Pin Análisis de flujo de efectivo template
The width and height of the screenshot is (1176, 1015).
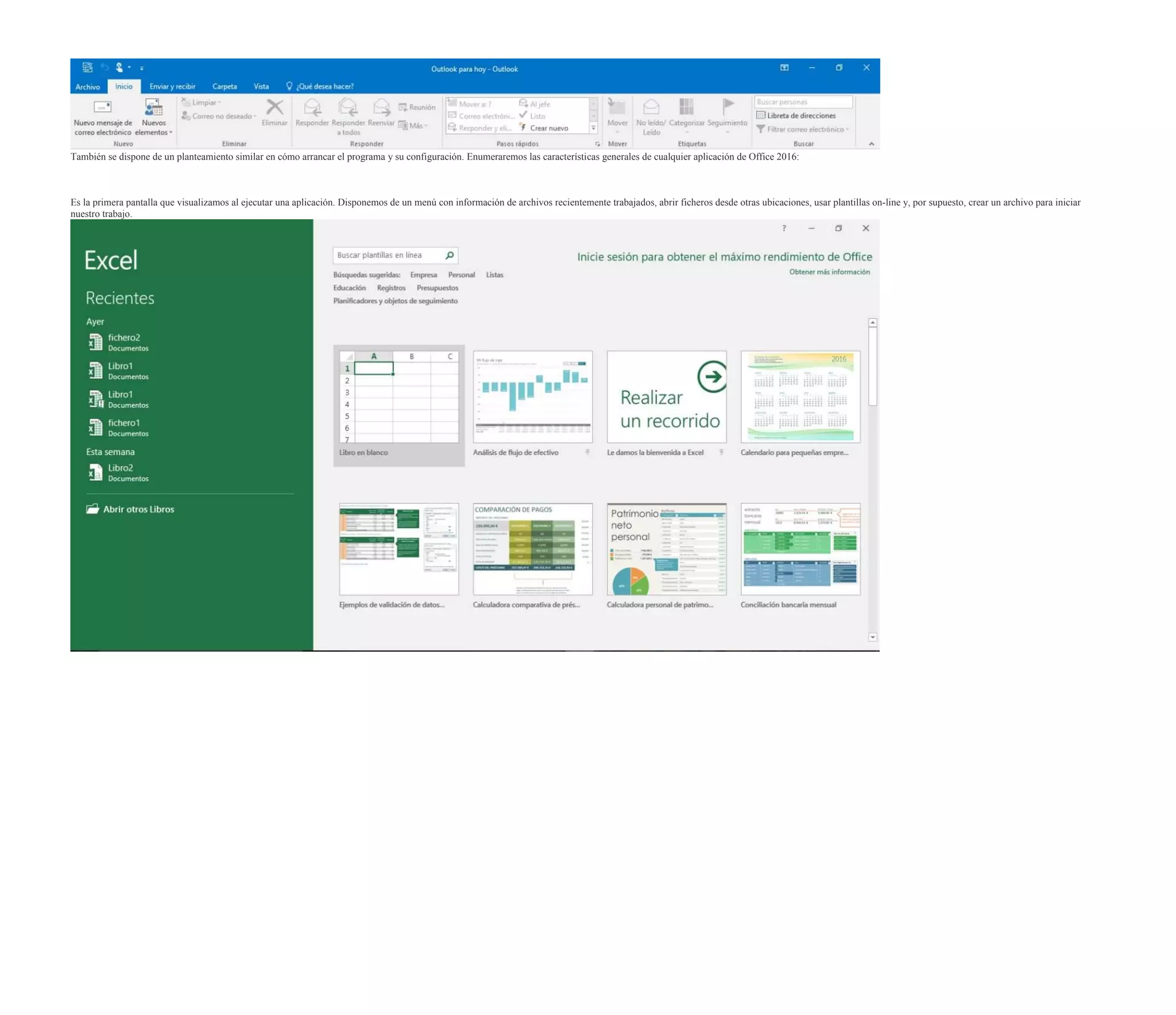tap(587, 452)
